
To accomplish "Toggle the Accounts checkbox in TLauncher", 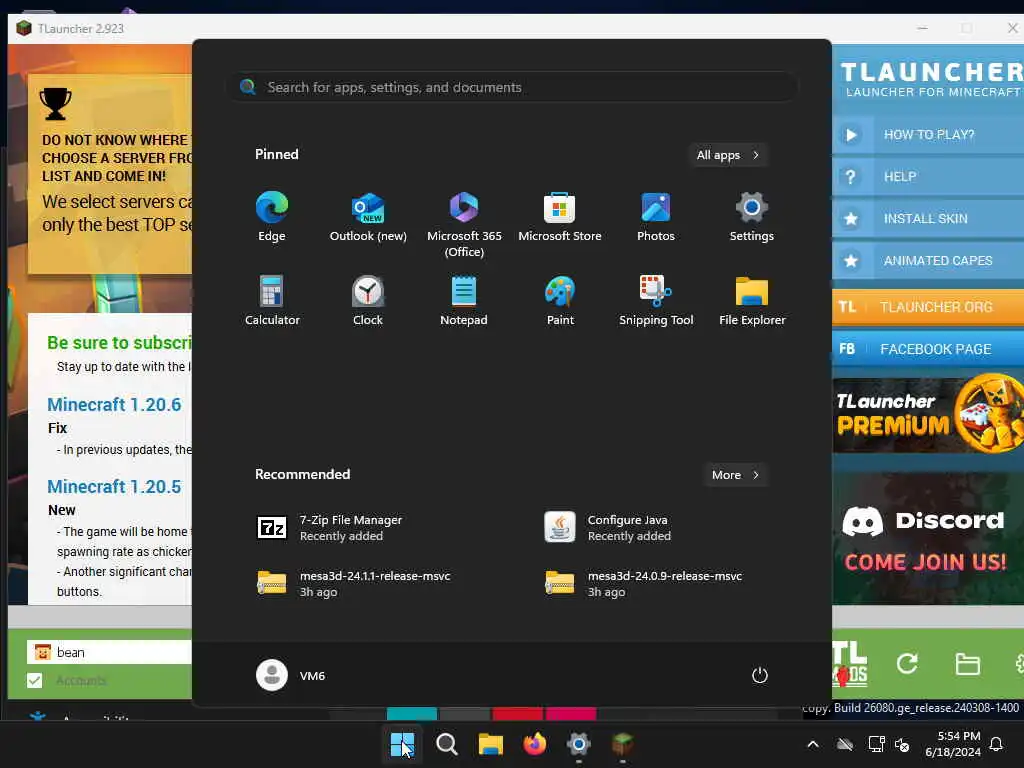I will coord(35,680).
